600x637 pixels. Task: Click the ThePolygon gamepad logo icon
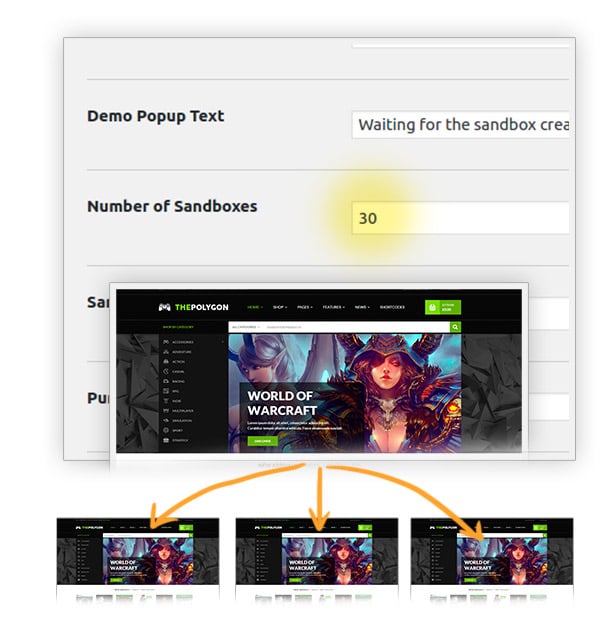(x=164, y=308)
